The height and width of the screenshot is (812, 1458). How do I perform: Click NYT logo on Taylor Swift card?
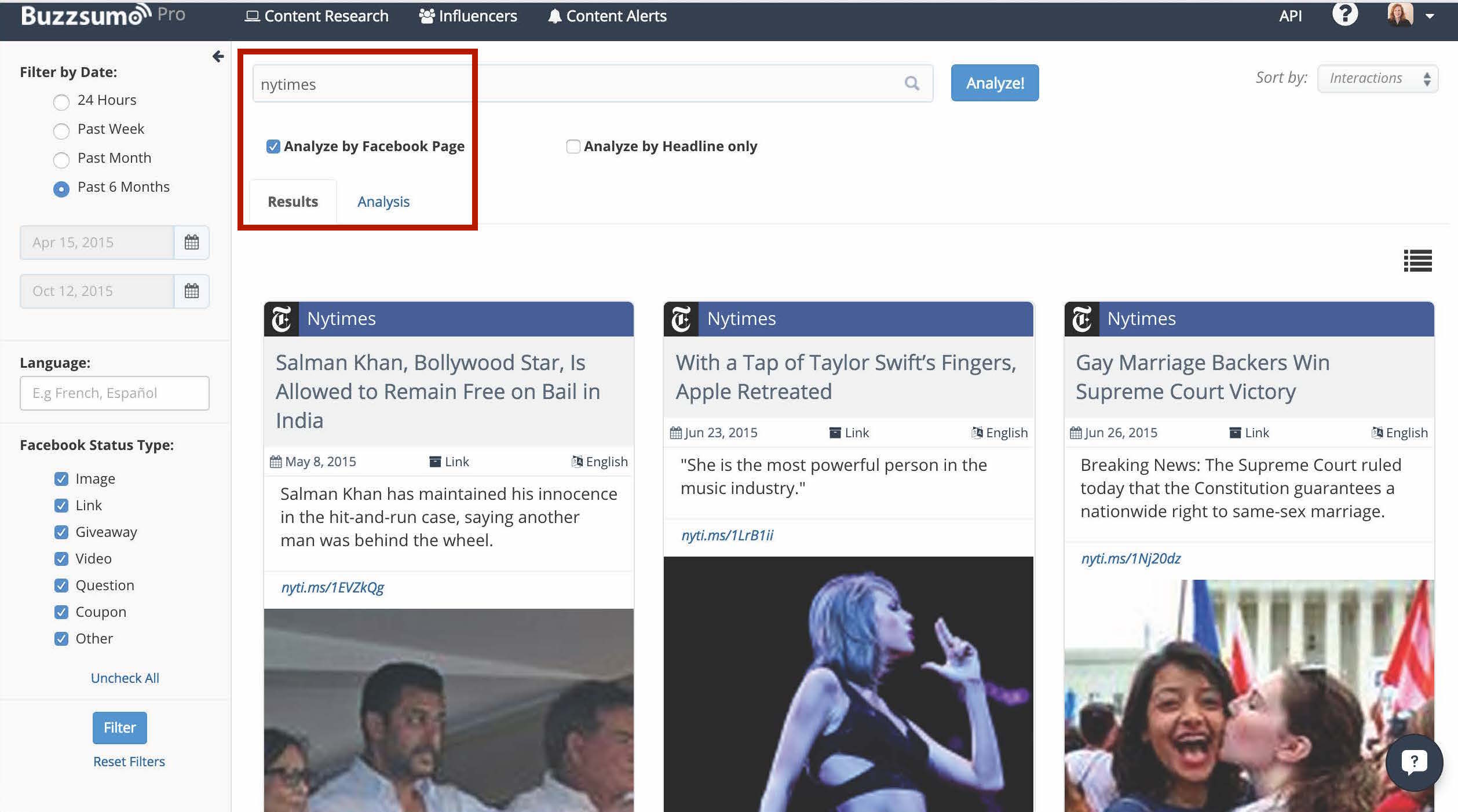click(681, 319)
